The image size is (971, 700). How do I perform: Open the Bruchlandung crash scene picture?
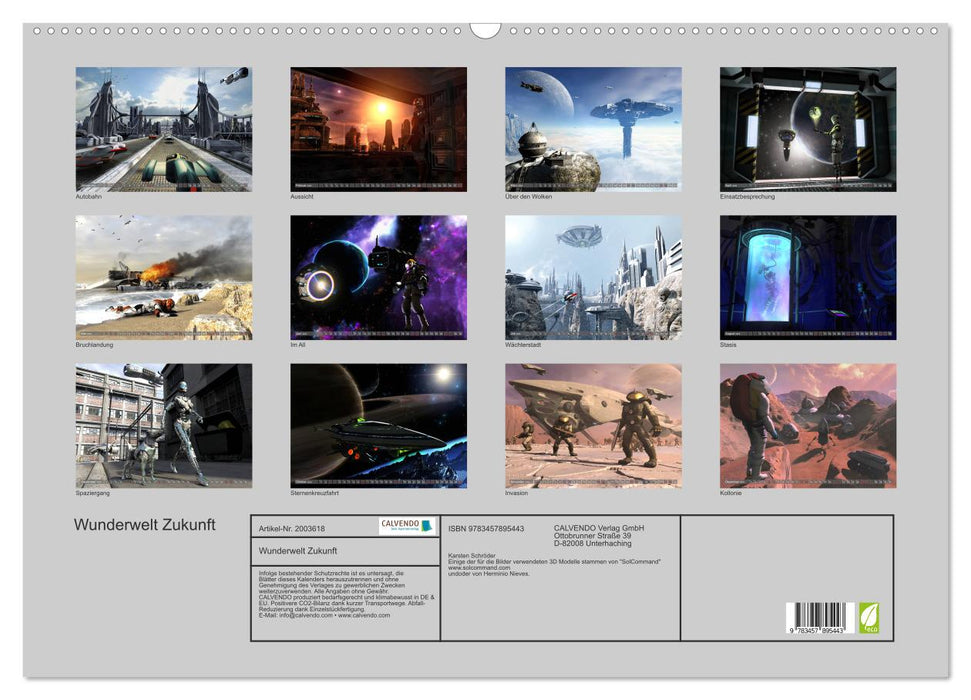coord(164,277)
